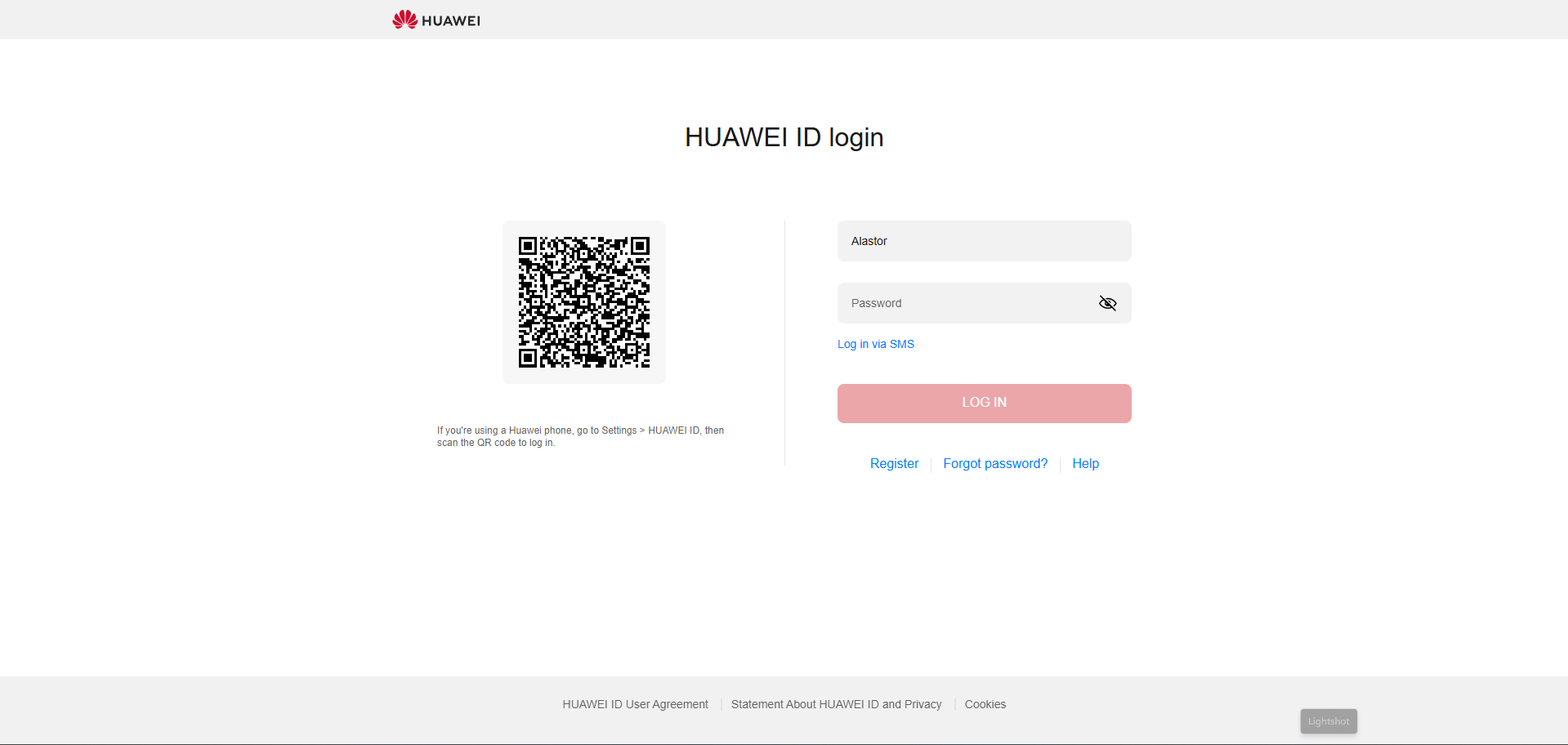Switch to Log in via SMS
The image size is (1568, 745).
click(x=876, y=344)
